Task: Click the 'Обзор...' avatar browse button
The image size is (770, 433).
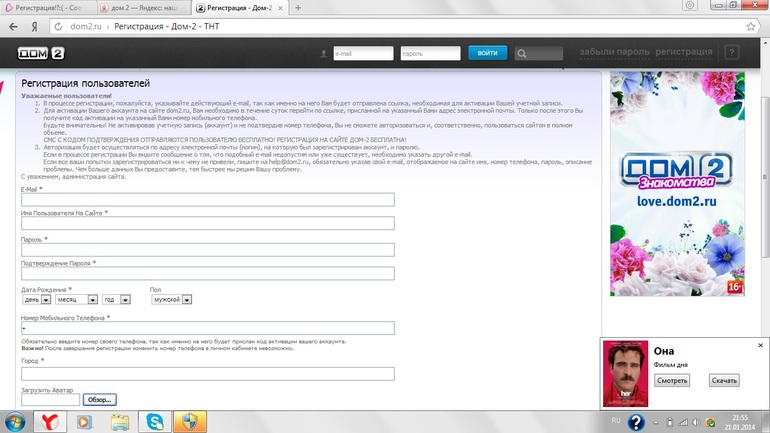Action: click(x=99, y=400)
